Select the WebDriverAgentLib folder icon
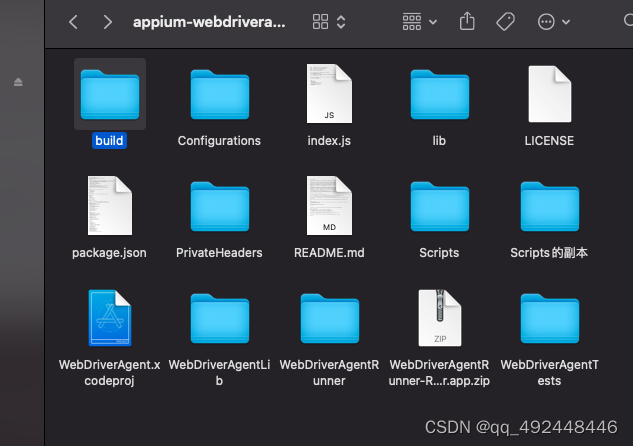This screenshot has height=446, width=633. (220, 318)
